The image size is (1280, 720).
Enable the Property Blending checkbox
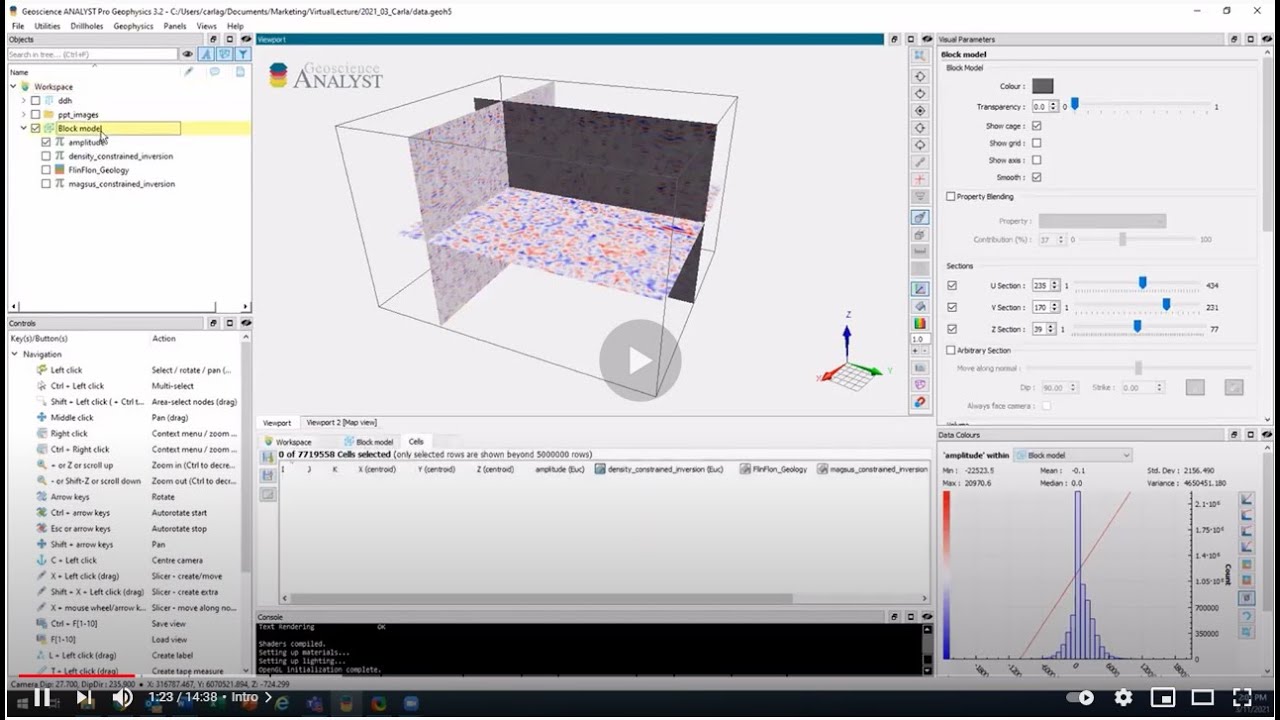pos(951,197)
